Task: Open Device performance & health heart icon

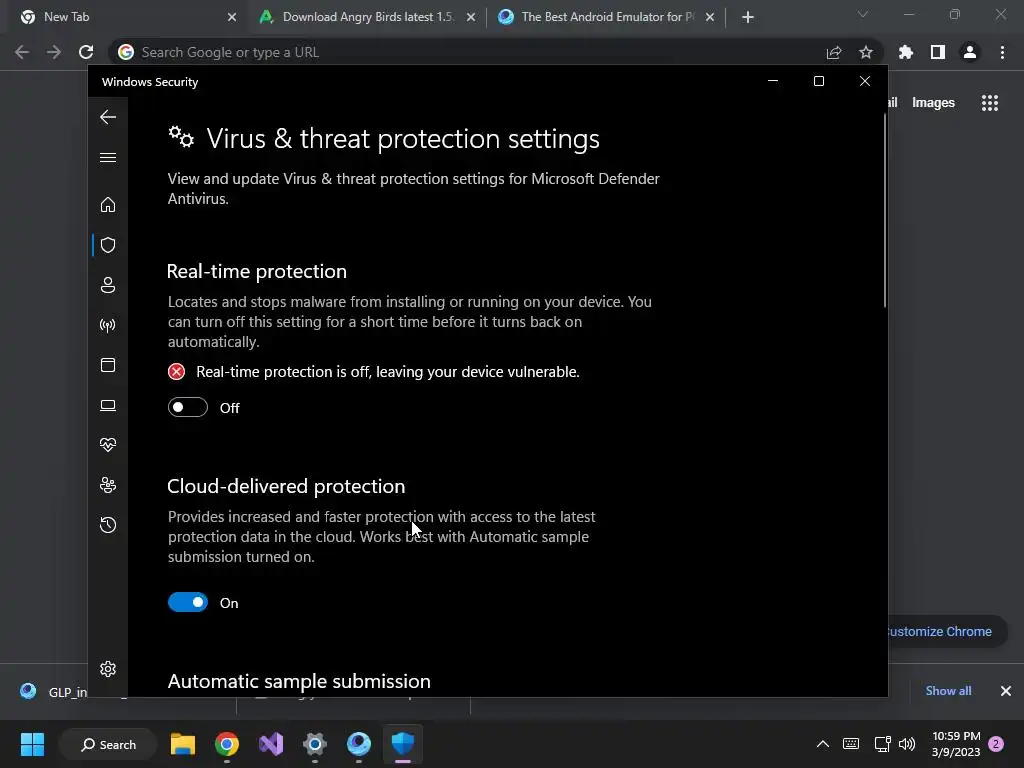Action: 108,445
